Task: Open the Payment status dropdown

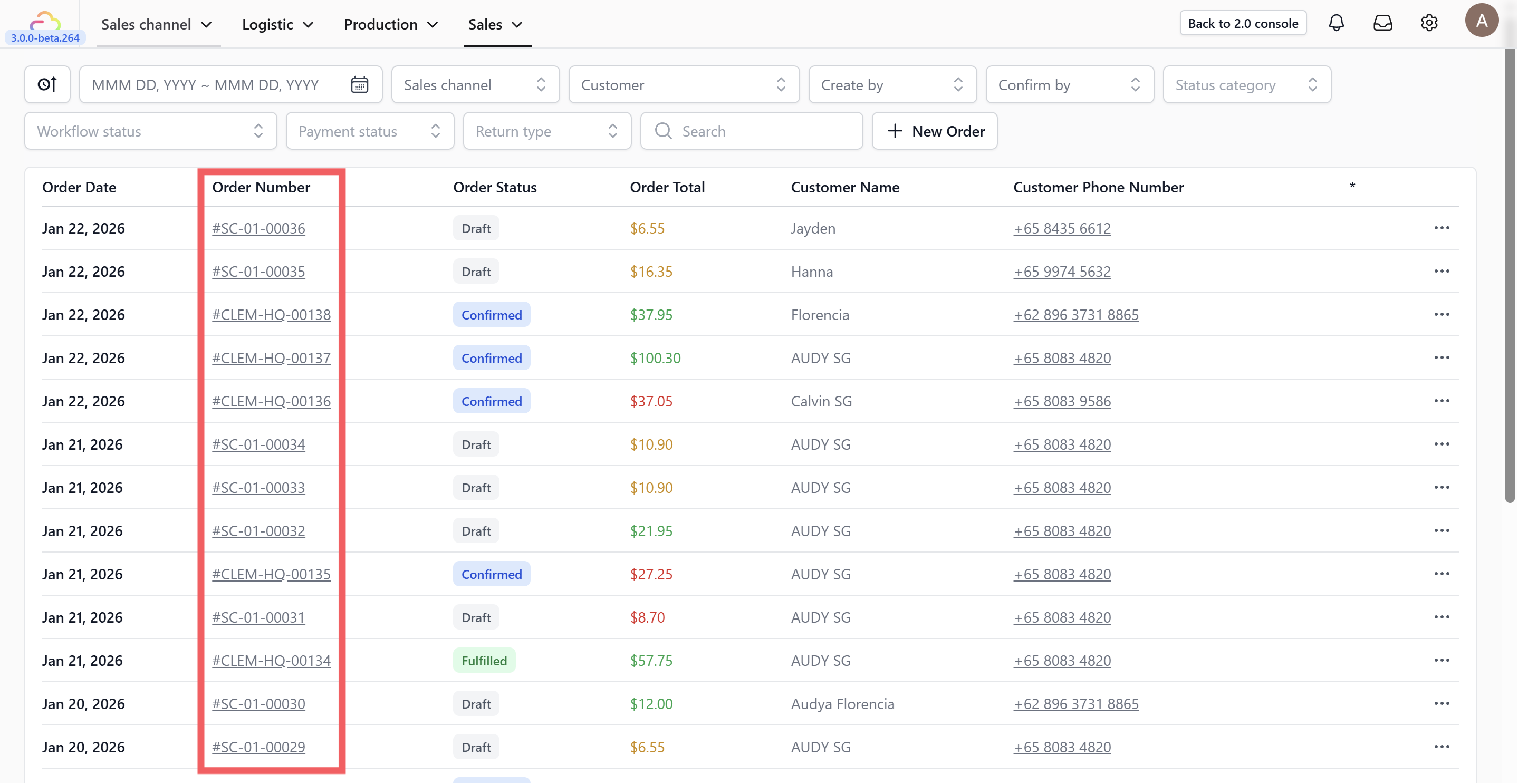Action: tap(370, 131)
